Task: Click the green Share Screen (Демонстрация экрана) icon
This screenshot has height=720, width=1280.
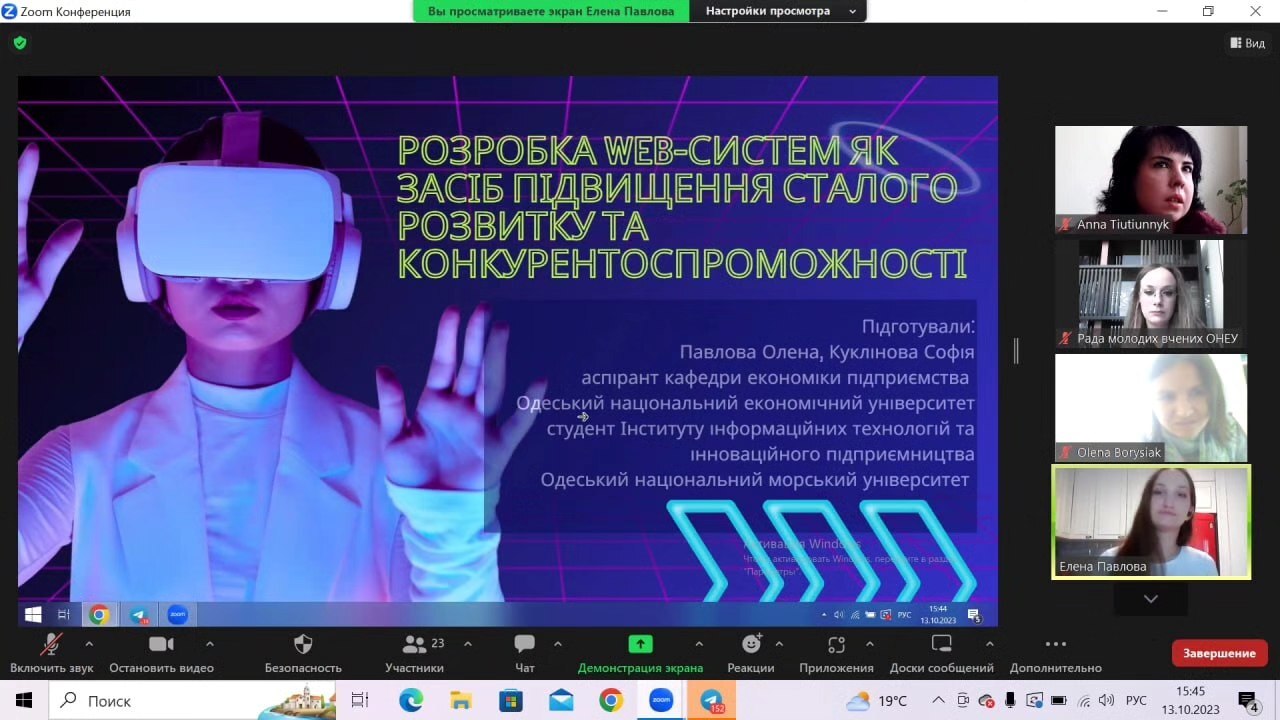Action: (640, 644)
